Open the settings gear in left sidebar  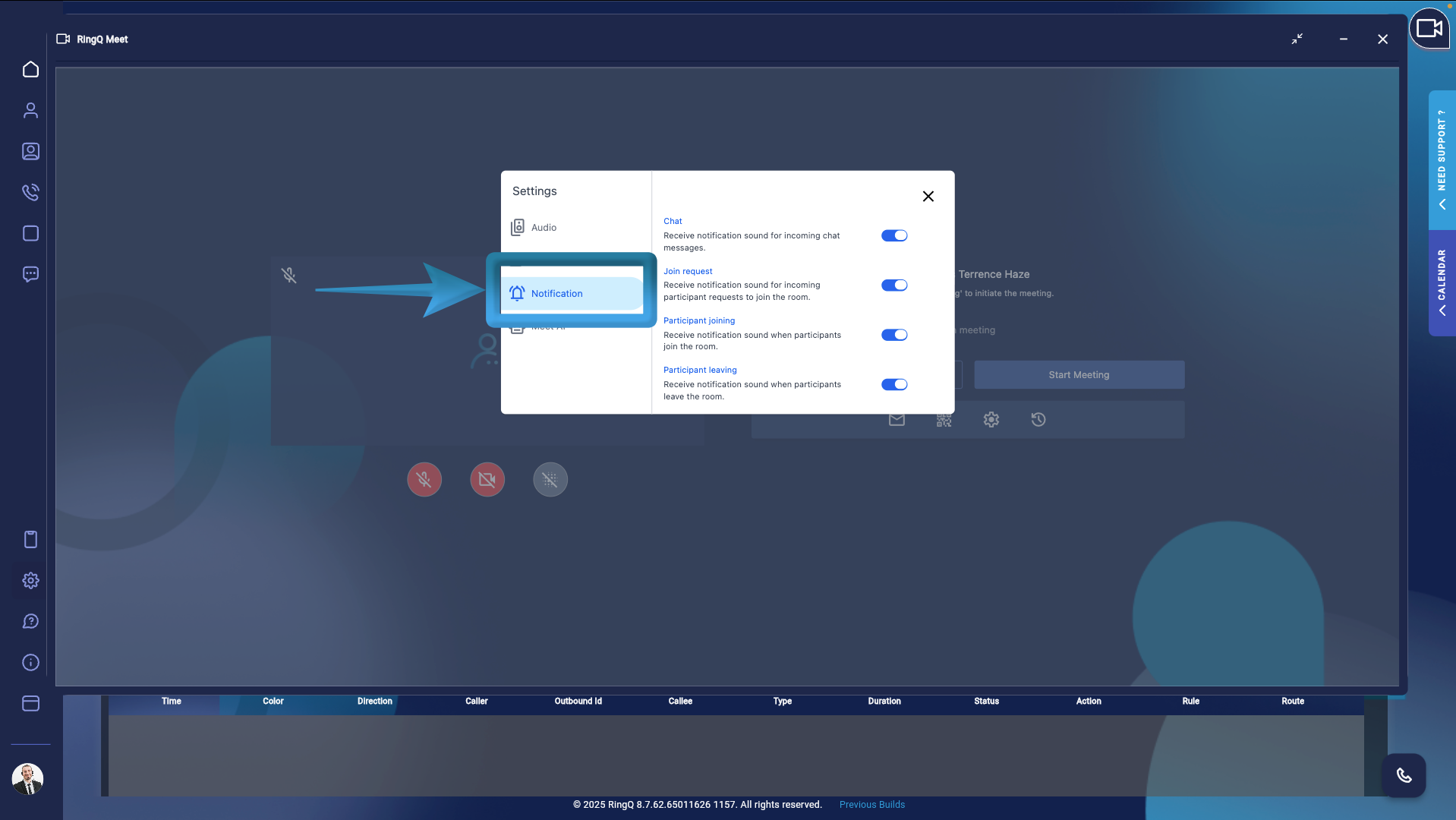tap(30, 581)
